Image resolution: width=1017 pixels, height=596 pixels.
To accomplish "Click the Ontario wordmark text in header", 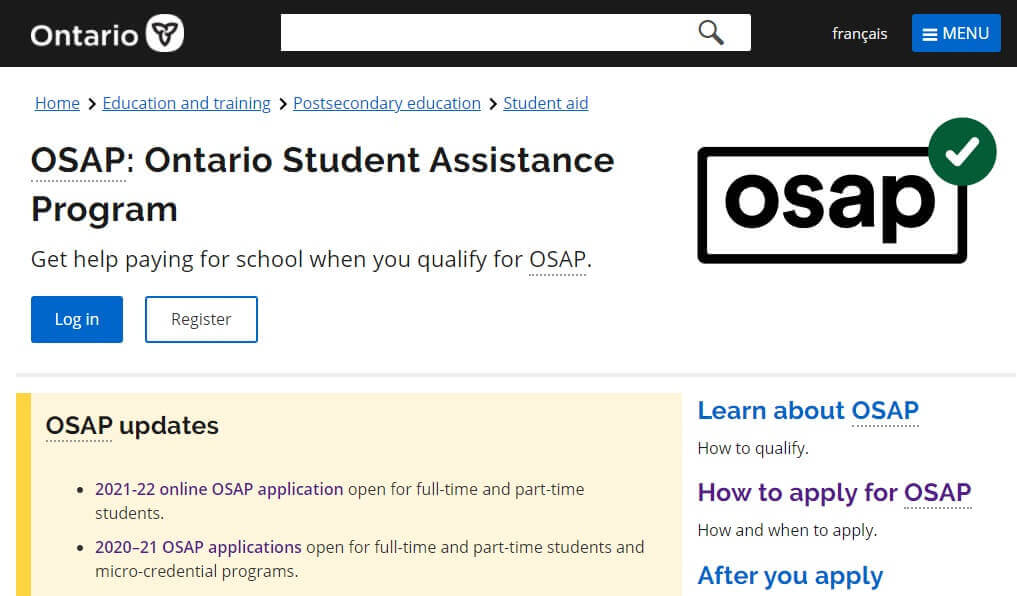I will point(84,35).
